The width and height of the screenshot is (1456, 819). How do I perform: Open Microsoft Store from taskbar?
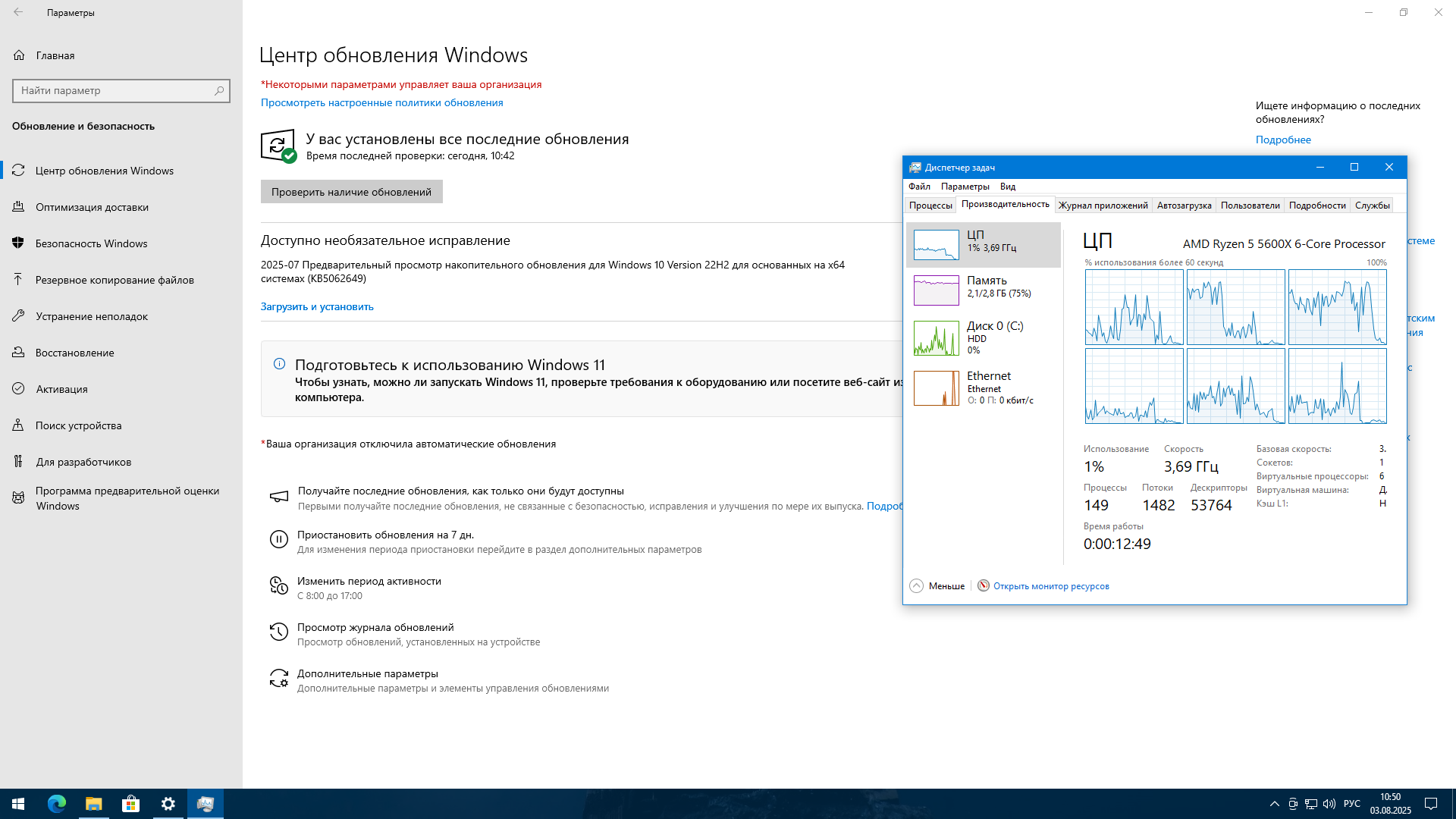click(130, 804)
